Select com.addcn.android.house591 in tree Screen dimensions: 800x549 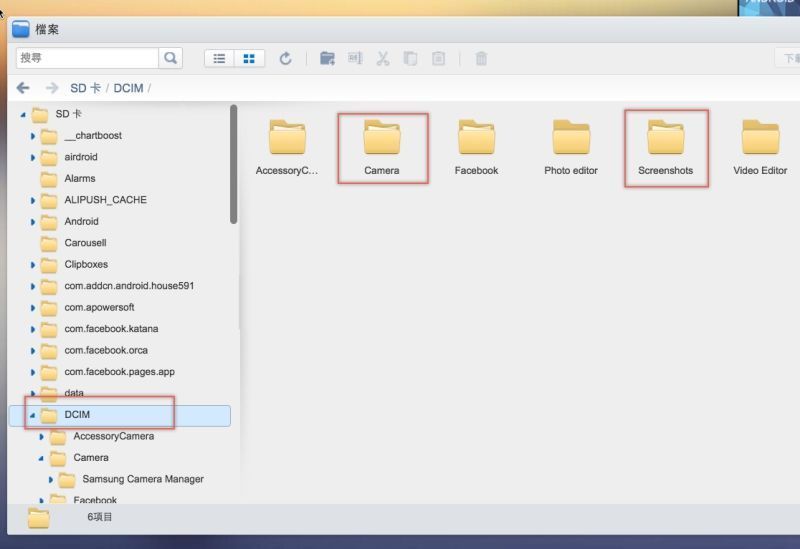click(x=129, y=286)
